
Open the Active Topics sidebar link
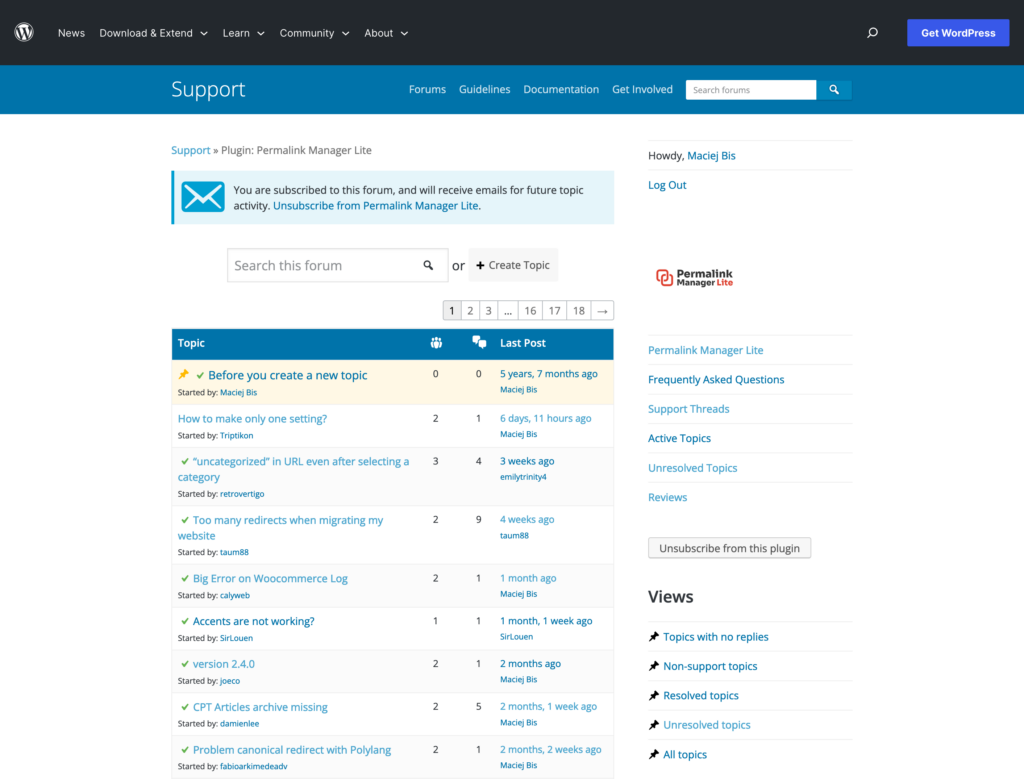pyautogui.click(x=679, y=438)
